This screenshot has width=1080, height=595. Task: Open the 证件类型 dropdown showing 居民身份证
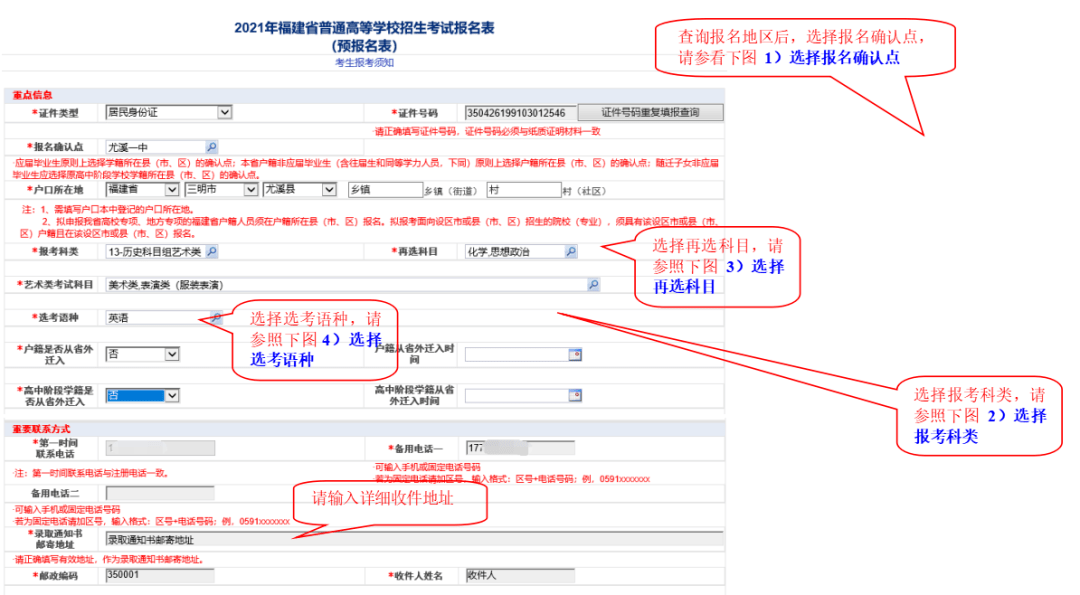point(225,112)
